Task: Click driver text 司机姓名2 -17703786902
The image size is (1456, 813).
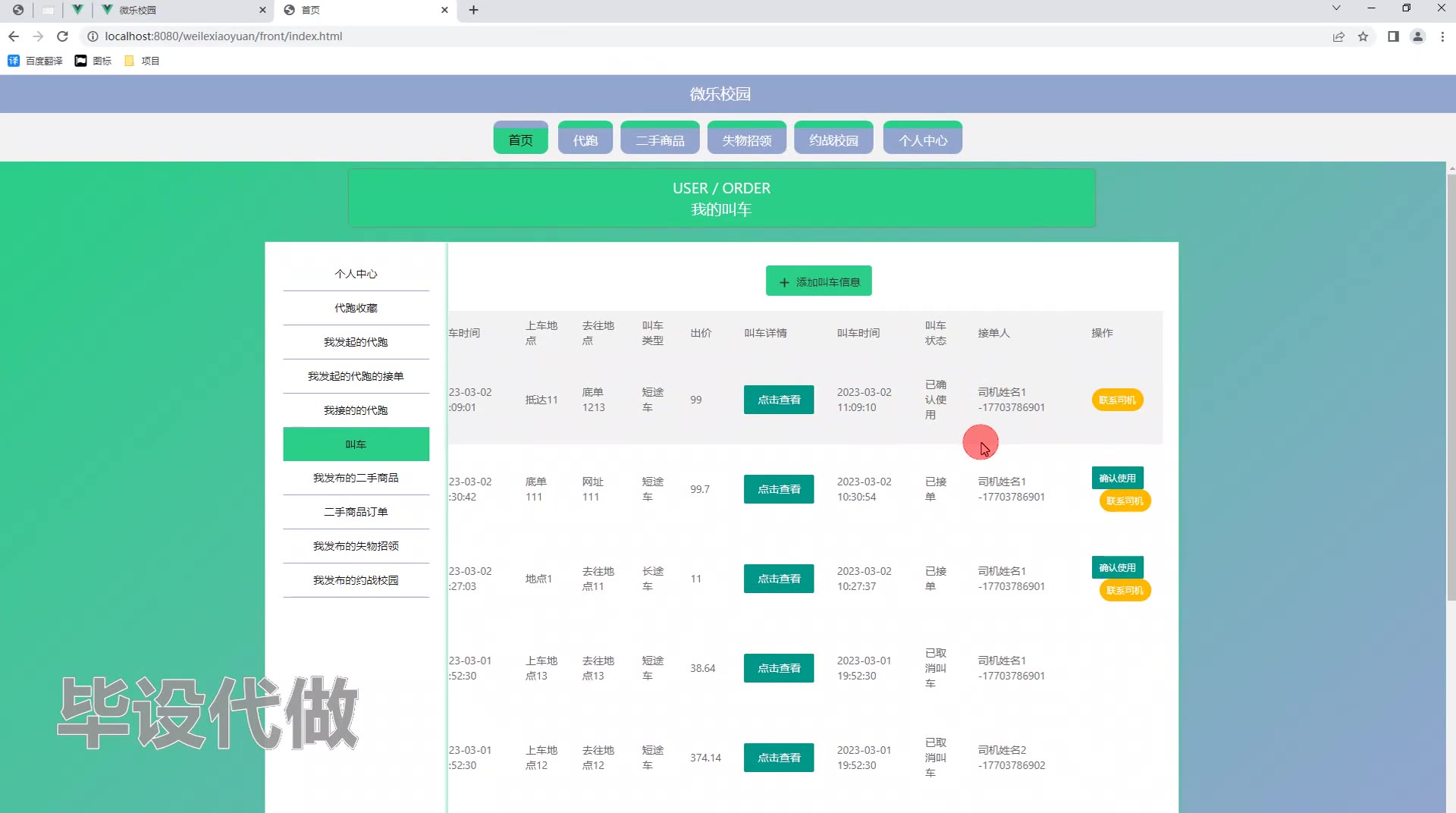Action: (x=1012, y=758)
